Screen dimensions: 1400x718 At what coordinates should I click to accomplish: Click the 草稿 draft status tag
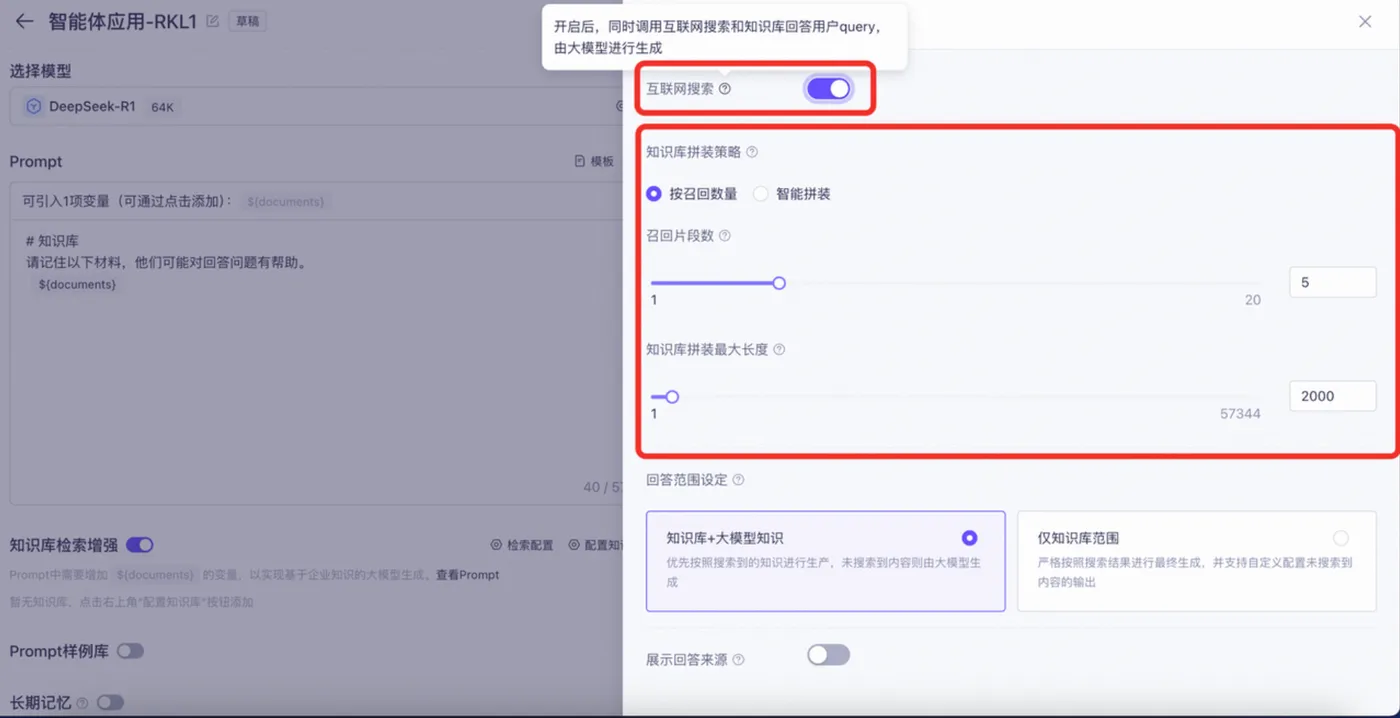247,20
